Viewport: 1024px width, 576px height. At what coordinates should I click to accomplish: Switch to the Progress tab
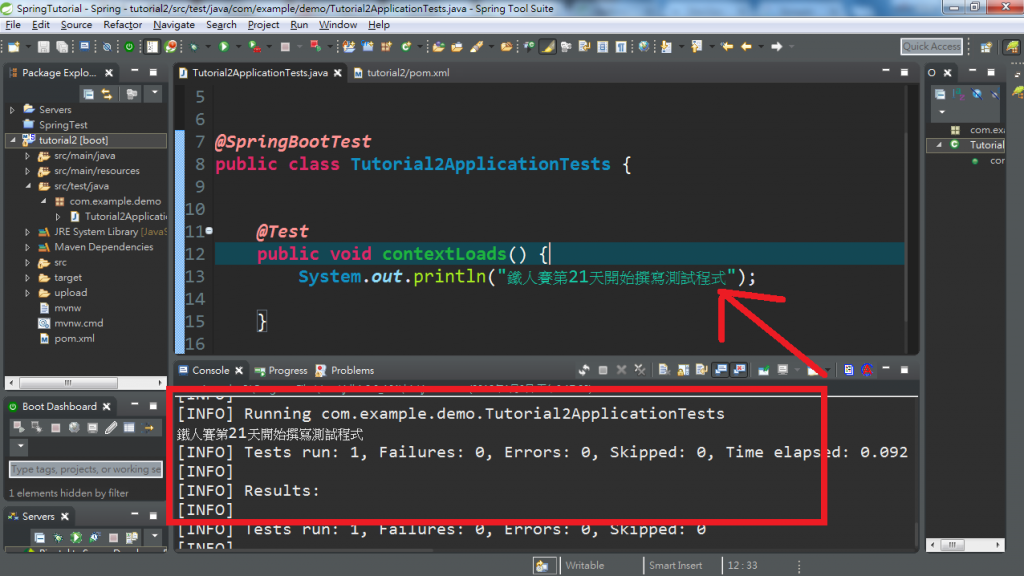pos(281,370)
